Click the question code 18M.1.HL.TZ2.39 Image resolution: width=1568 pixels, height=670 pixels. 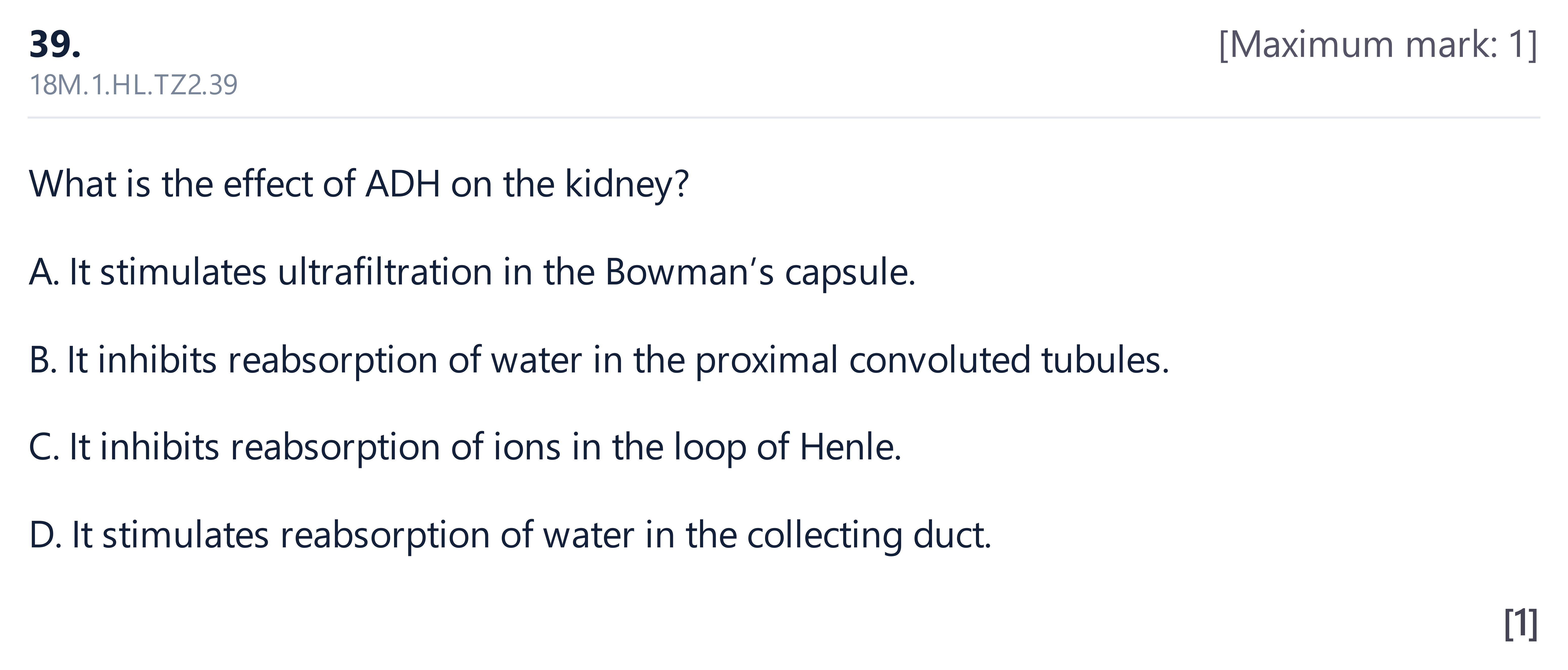[x=133, y=85]
